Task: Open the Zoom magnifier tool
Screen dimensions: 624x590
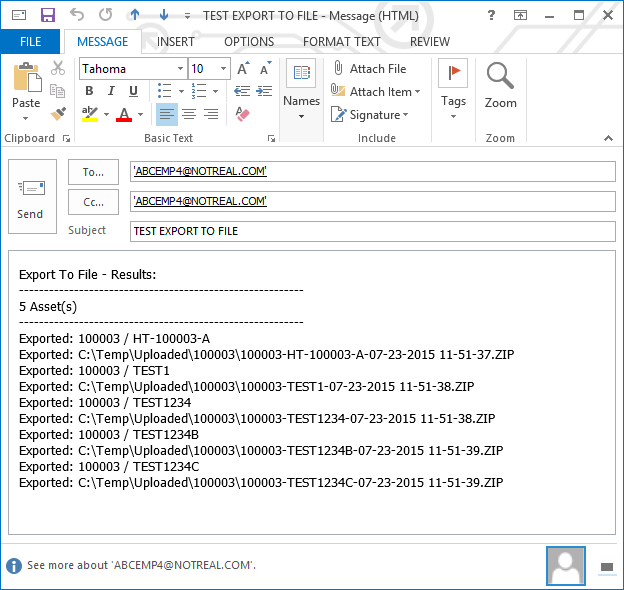Action: click(x=500, y=85)
